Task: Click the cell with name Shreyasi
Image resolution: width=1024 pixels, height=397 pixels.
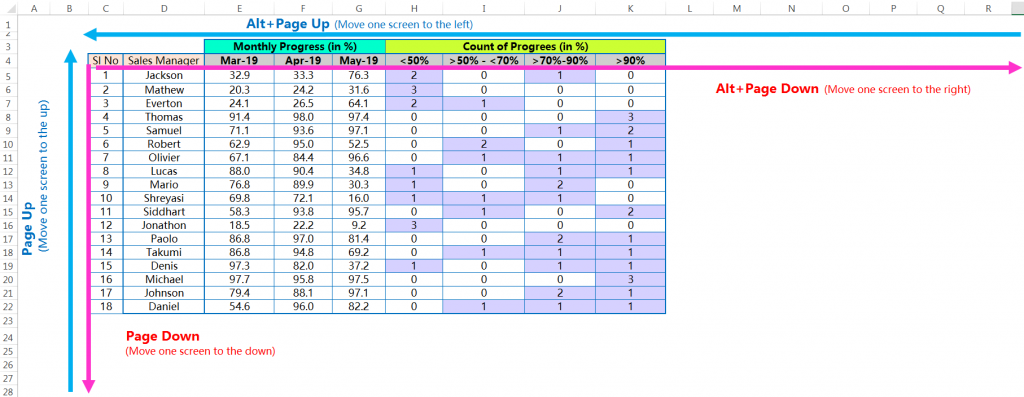Action: [163, 198]
